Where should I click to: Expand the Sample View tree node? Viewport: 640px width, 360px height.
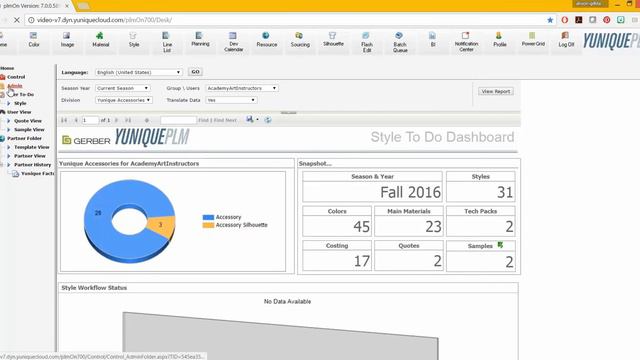[9, 129]
